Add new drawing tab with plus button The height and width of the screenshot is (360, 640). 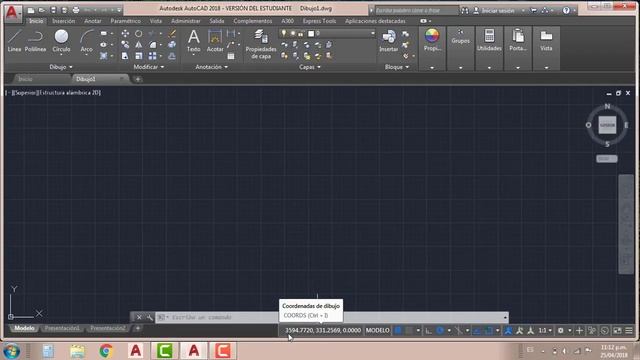coord(138,79)
